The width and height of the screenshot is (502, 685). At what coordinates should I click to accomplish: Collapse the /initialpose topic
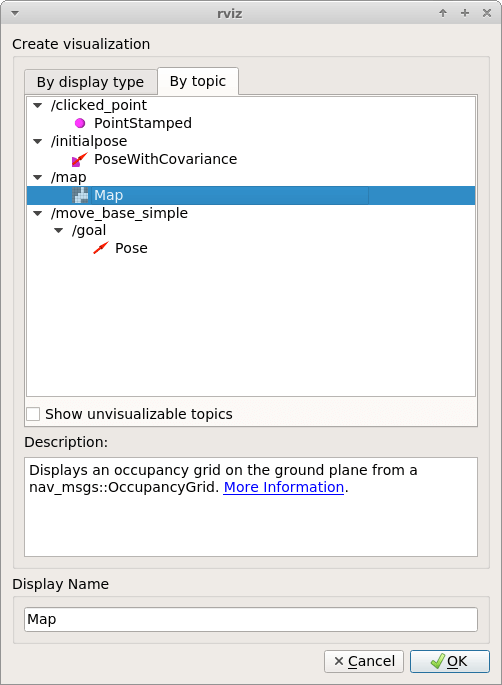(x=38, y=141)
